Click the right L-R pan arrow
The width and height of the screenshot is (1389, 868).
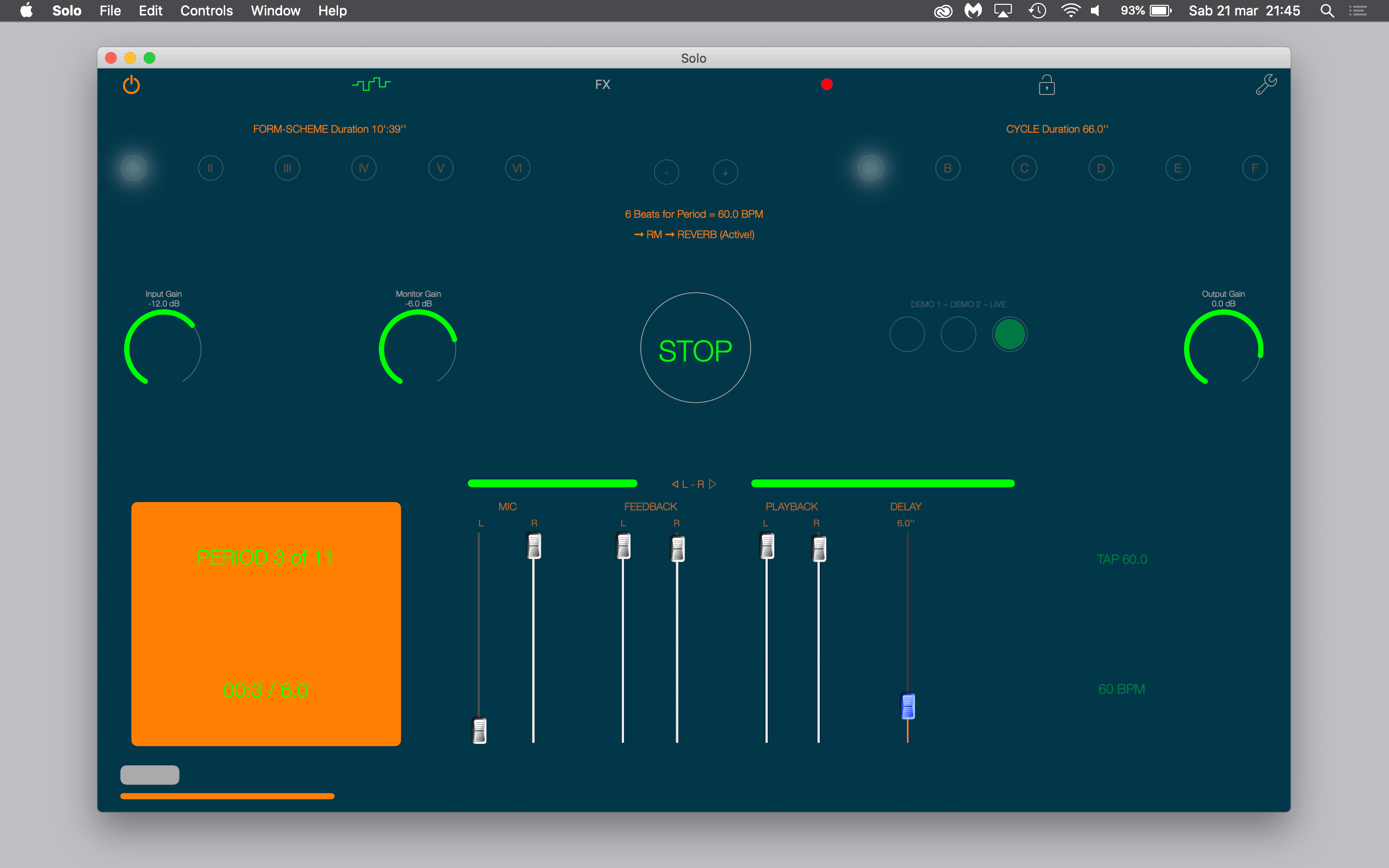tap(712, 484)
